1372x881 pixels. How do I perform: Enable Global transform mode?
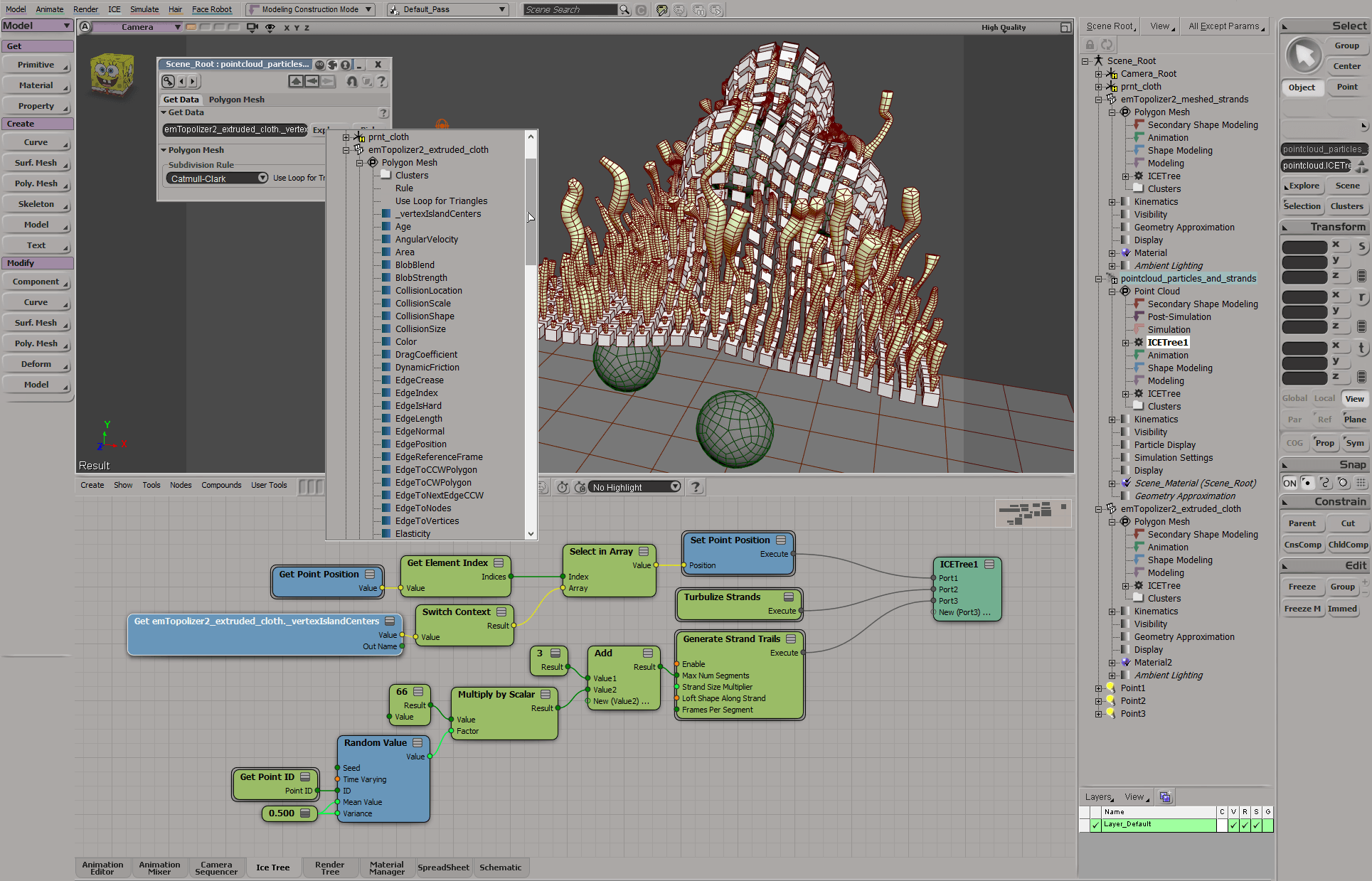[1294, 398]
